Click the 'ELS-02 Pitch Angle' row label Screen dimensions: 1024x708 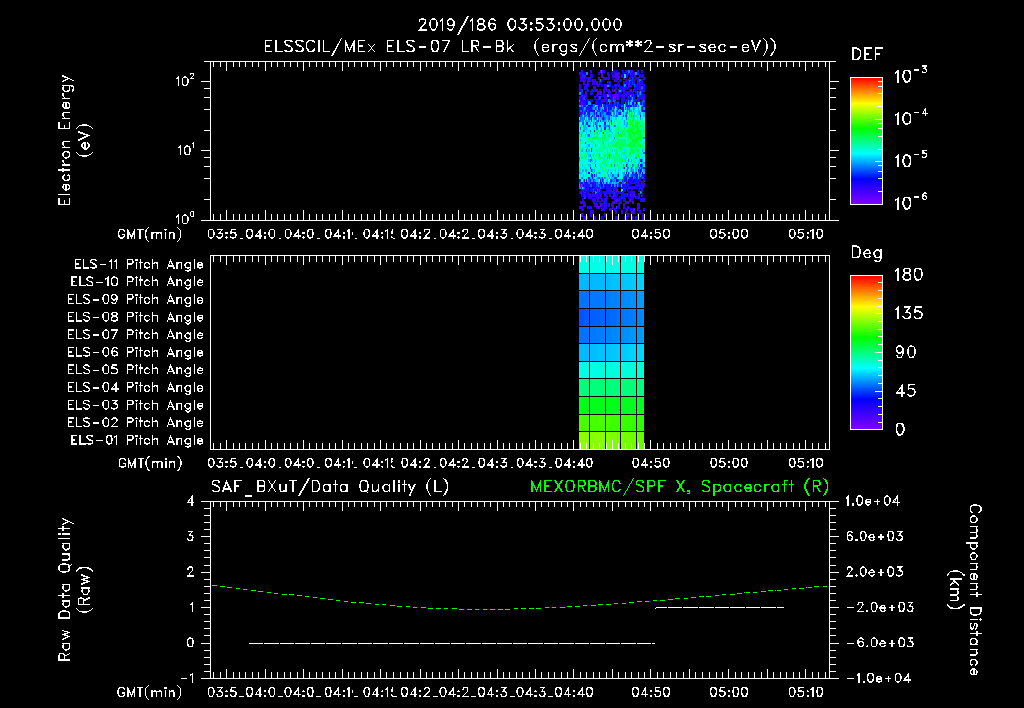pyautogui.click(x=135, y=423)
